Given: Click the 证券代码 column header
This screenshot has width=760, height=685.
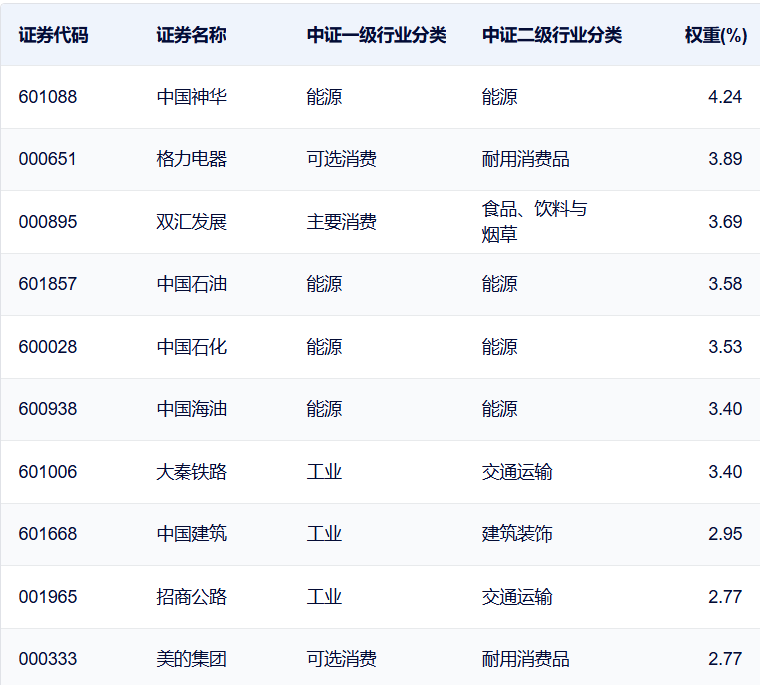Looking at the screenshot, I should tap(53, 35).
